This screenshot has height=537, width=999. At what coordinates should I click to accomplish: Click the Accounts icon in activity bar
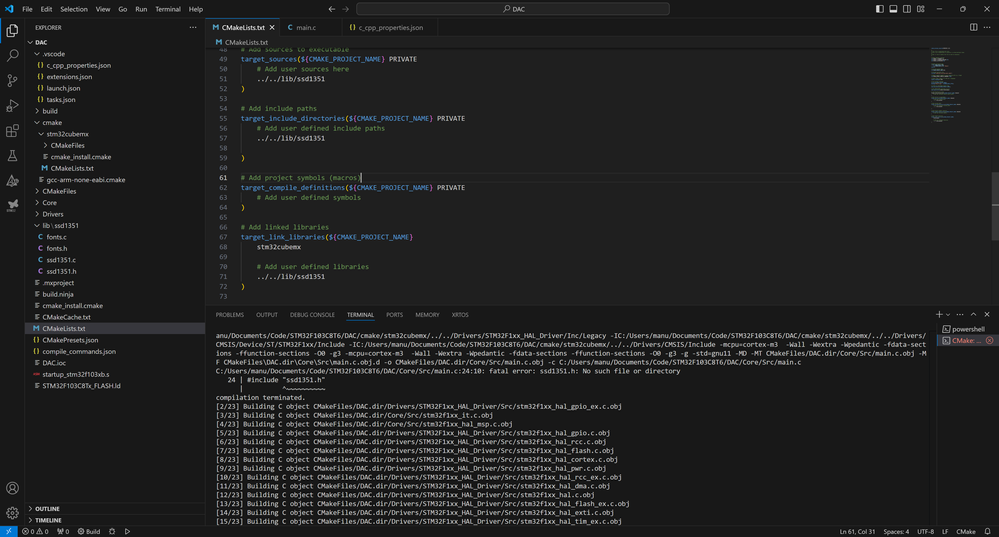12,488
